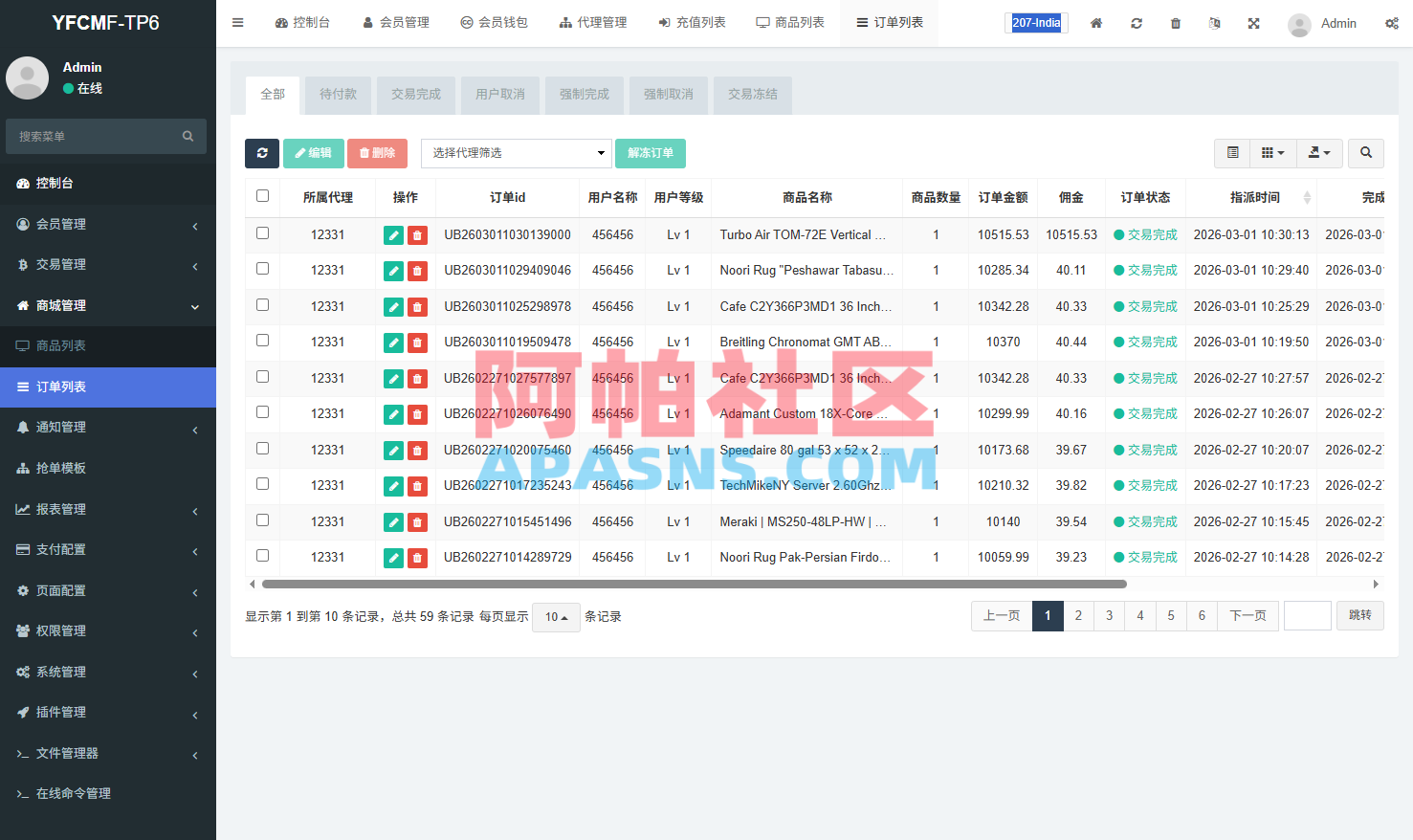This screenshot has width=1413, height=840.
Task: Open the 充值列表 top navigation tab
Action: (692, 23)
